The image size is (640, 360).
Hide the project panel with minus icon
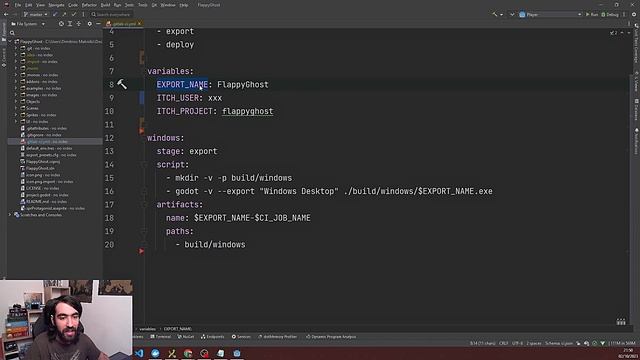click(98, 24)
